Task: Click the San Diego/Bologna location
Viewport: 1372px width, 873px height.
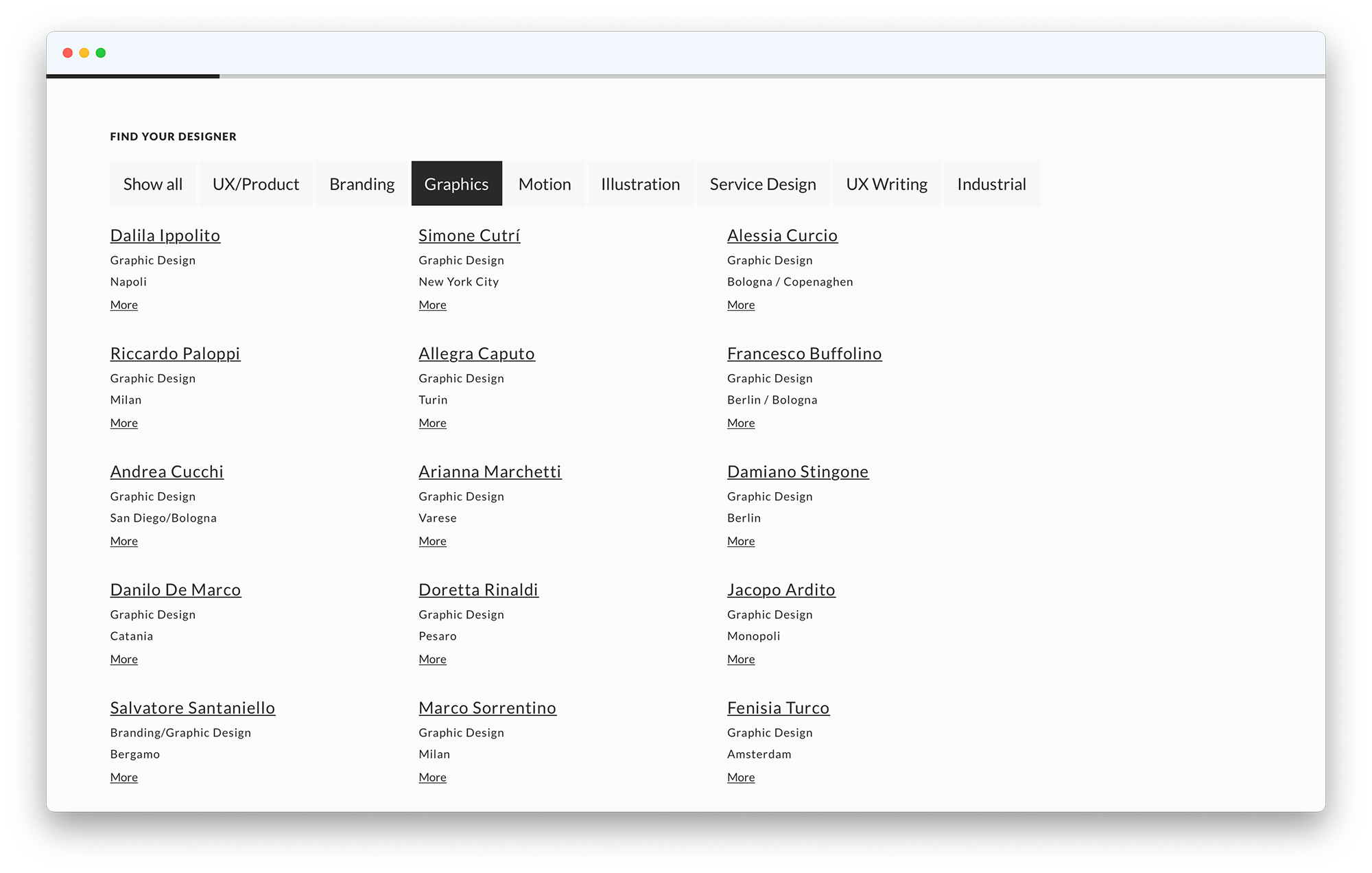Action: (163, 517)
